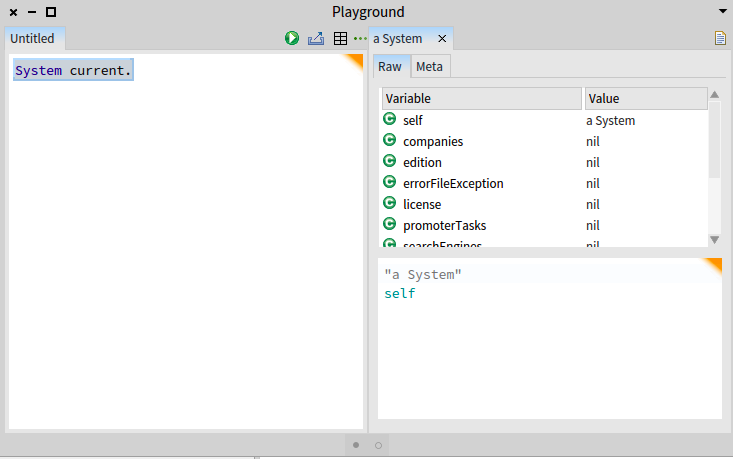
Task: Open the bindings table icon
Action: point(340,38)
